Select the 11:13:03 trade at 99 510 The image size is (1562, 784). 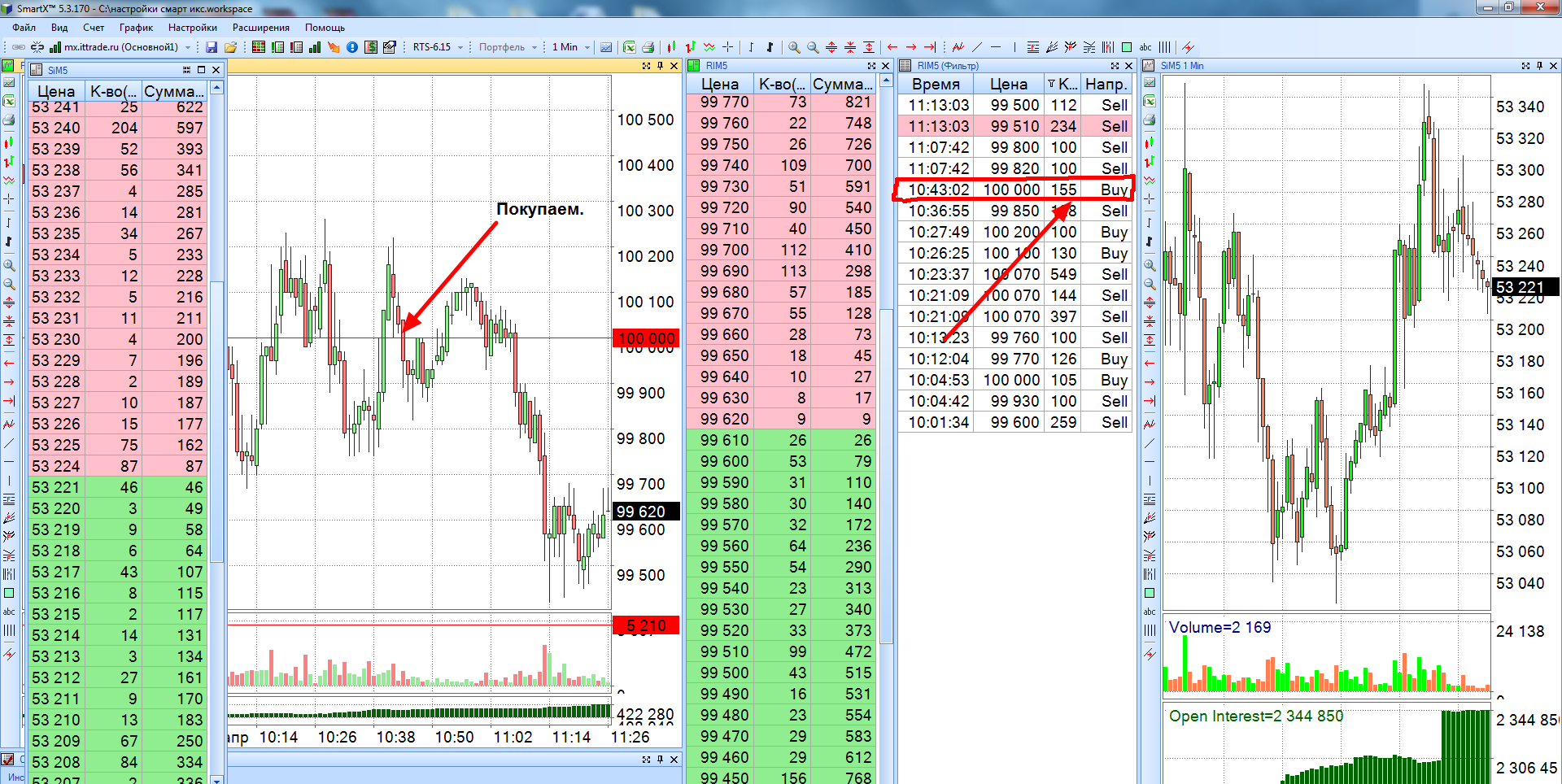tap(1015, 126)
